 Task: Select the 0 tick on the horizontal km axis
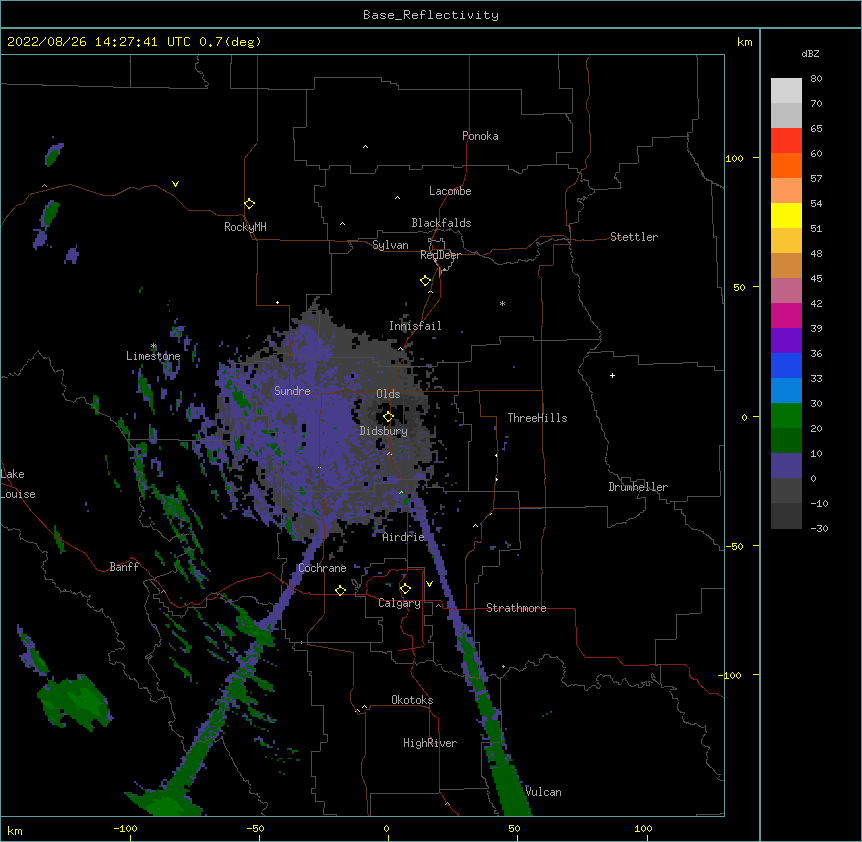click(386, 828)
